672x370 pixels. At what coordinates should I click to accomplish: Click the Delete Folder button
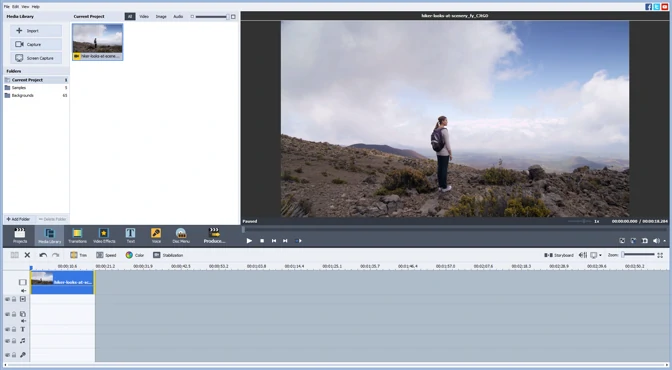click(x=52, y=219)
